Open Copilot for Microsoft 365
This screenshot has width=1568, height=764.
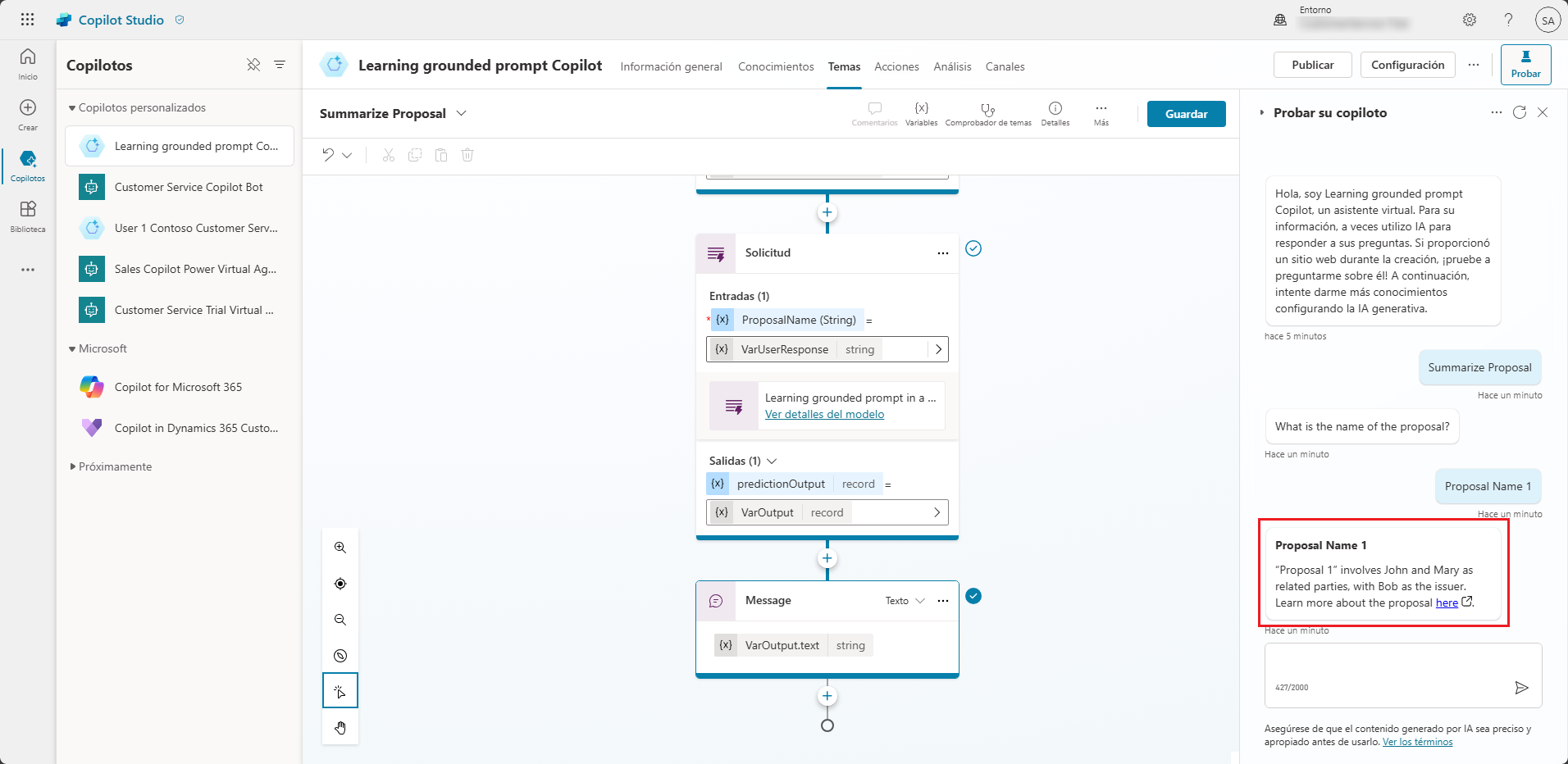point(180,387)
